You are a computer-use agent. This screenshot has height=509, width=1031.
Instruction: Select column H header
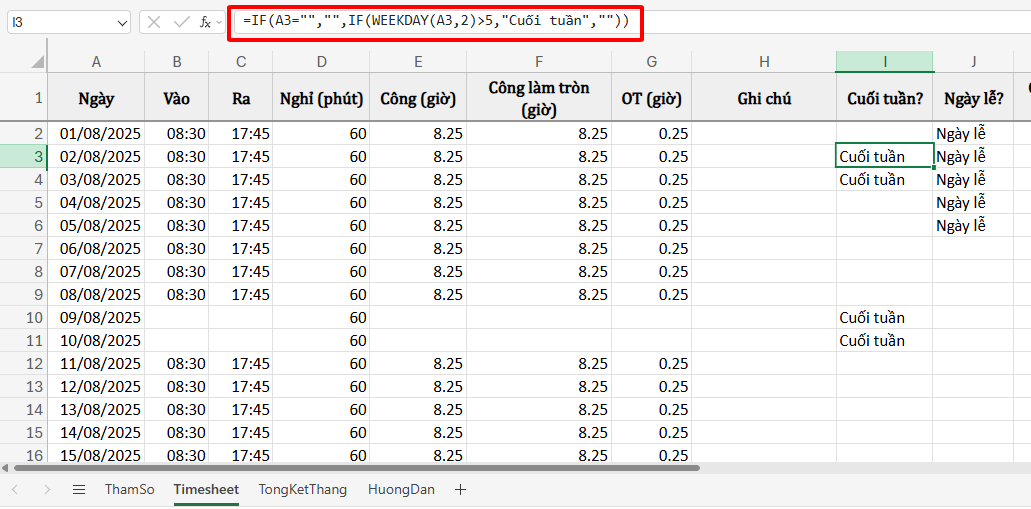tap(764, 62)
